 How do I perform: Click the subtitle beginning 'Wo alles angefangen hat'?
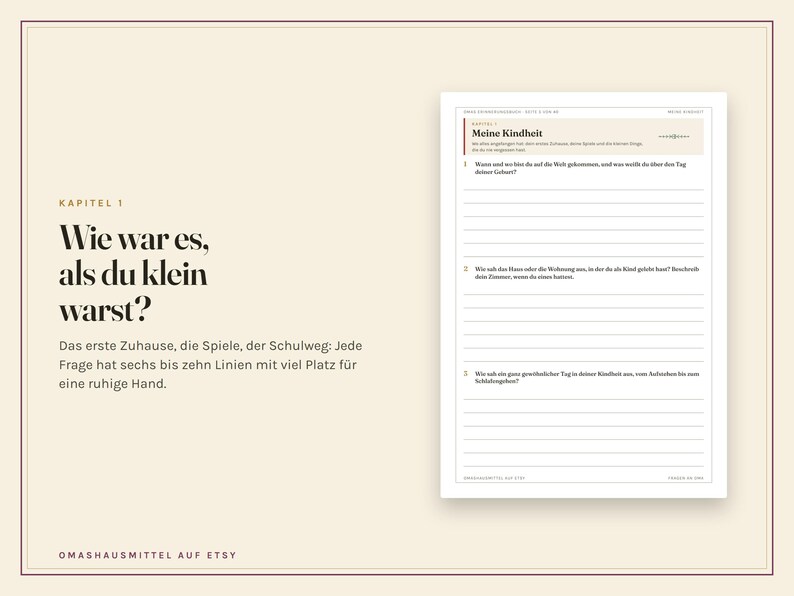[557, 147]
